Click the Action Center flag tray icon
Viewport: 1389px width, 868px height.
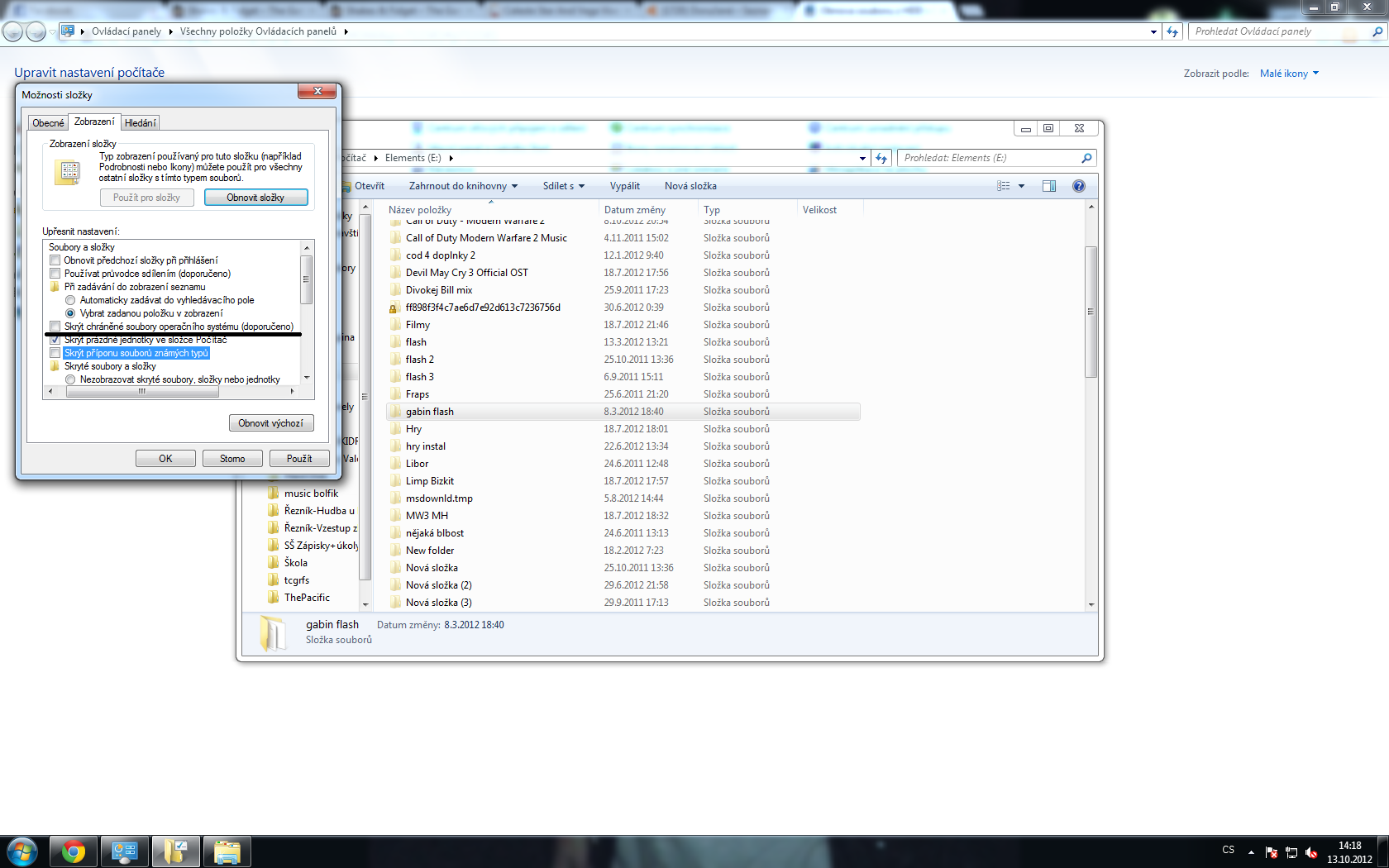point(1272,852)
